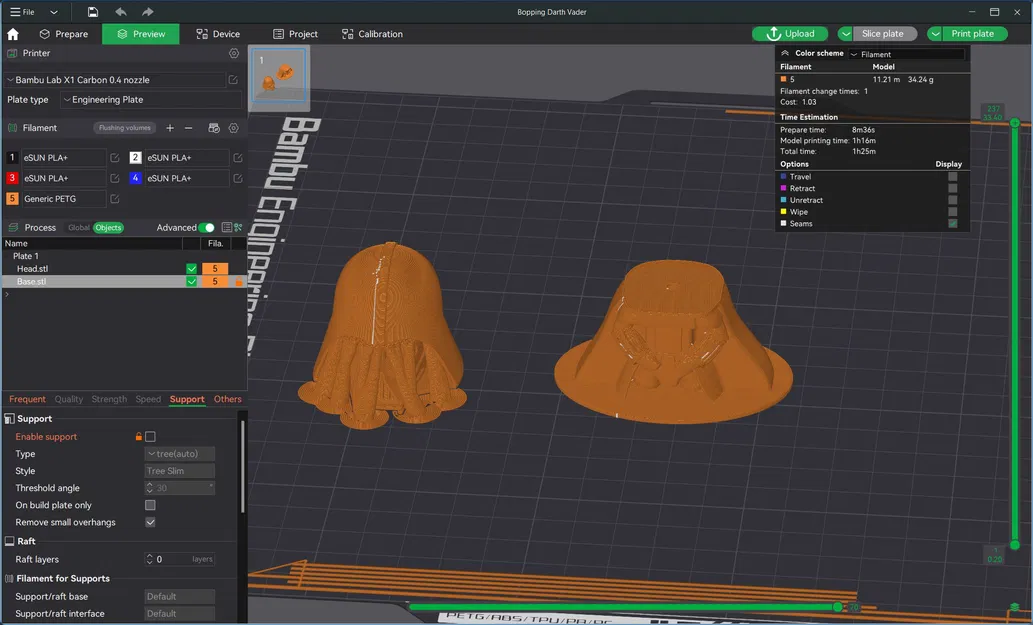
Task: Switch to the Prepare tab
Action: (x=63, y=34)
